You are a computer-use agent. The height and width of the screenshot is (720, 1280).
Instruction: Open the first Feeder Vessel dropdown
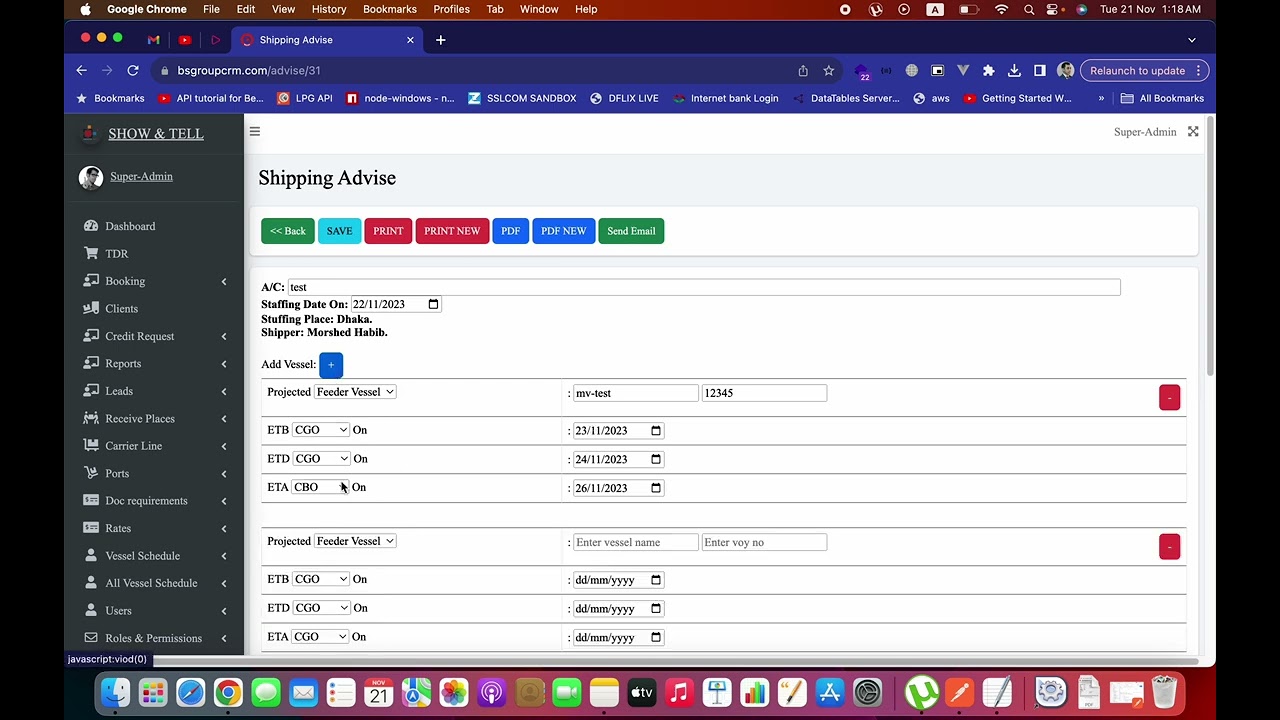355,392
